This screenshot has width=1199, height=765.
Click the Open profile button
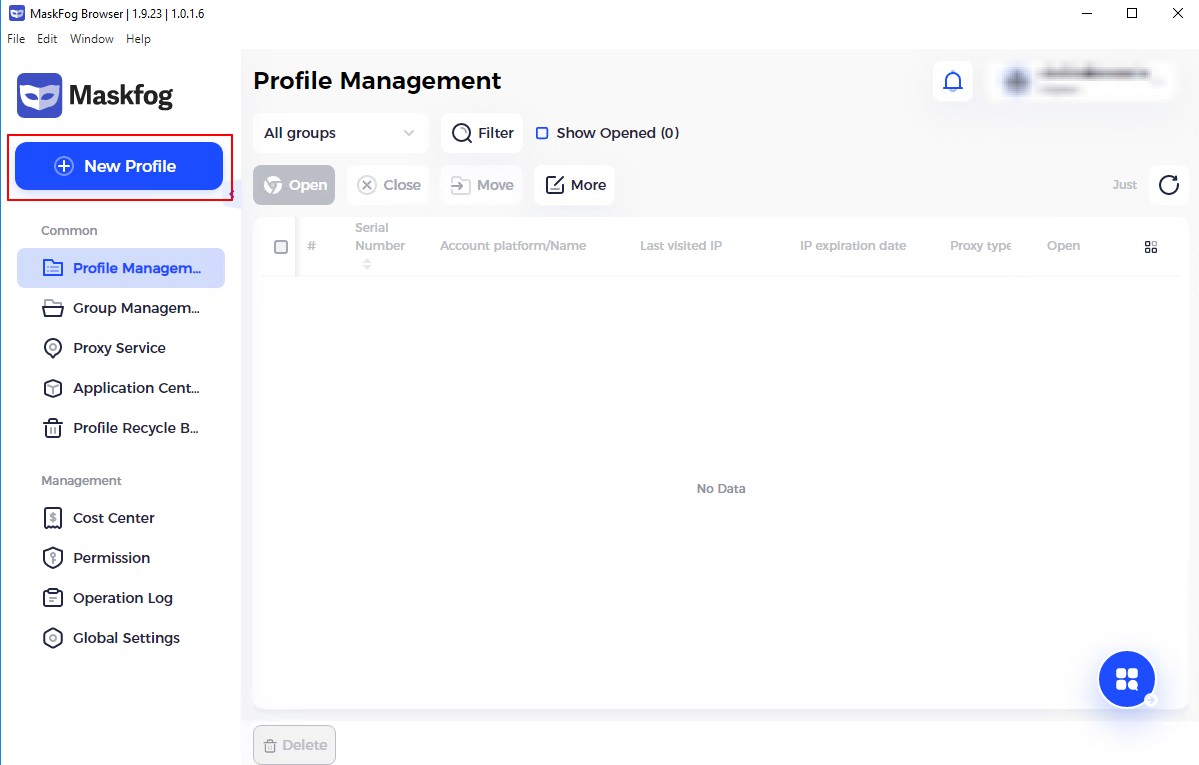click(294, 185)
